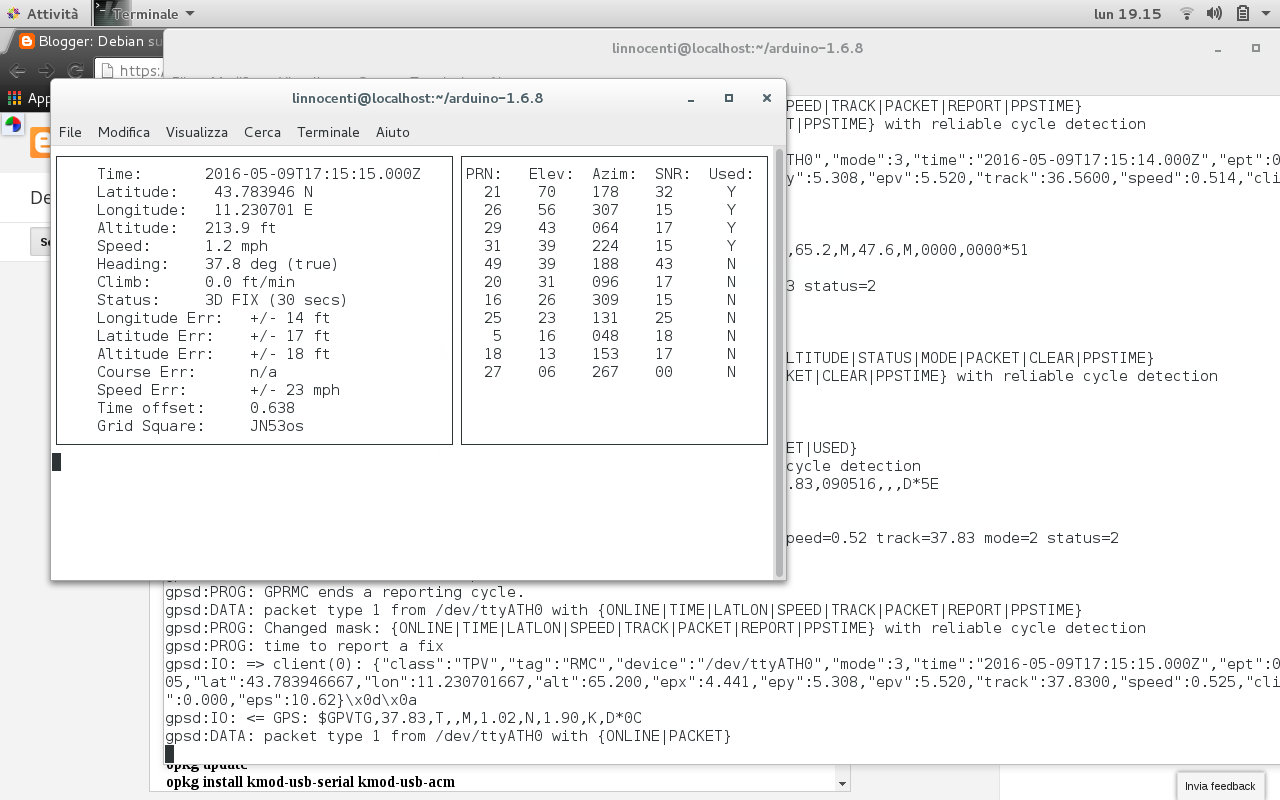Click the orange Blogger logo
This screenshot has width=1280, height=800.
pos(41,143)
